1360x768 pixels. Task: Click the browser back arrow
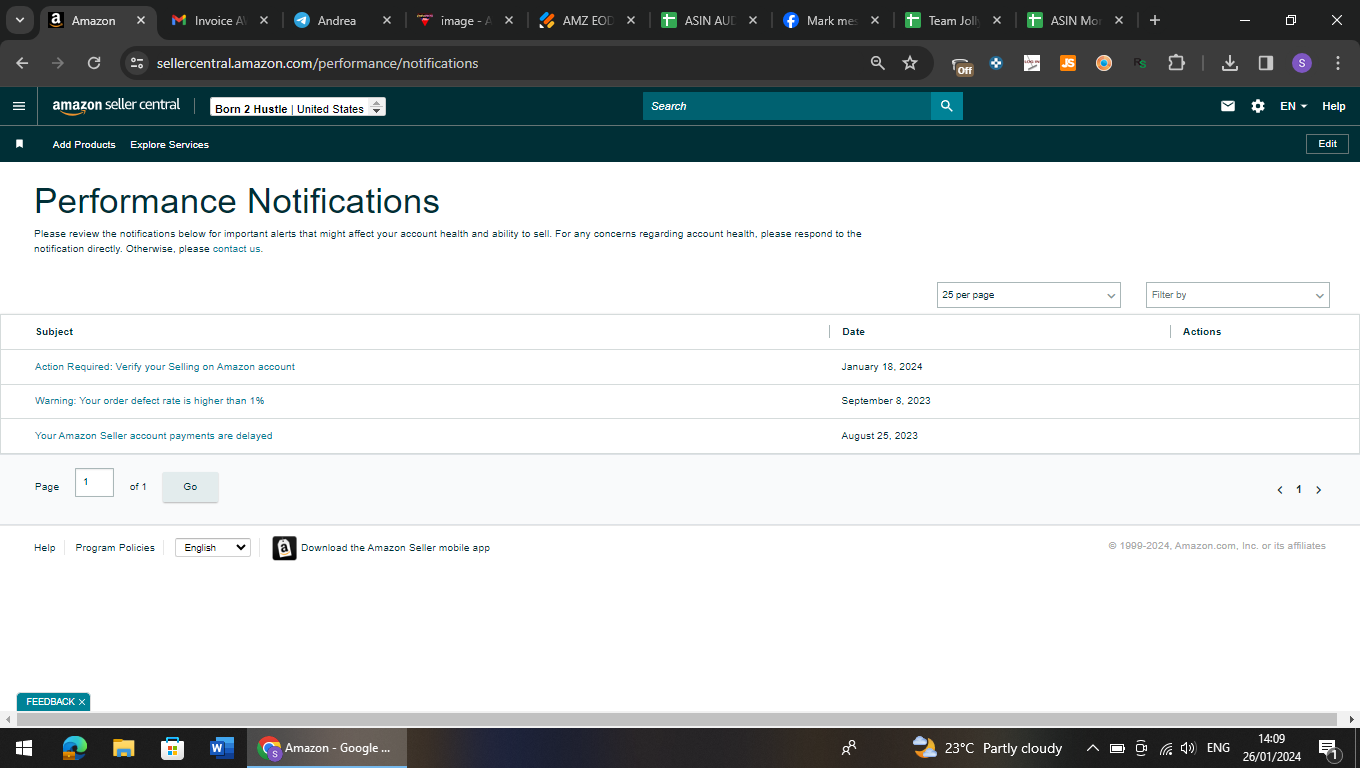click(22, 63)
